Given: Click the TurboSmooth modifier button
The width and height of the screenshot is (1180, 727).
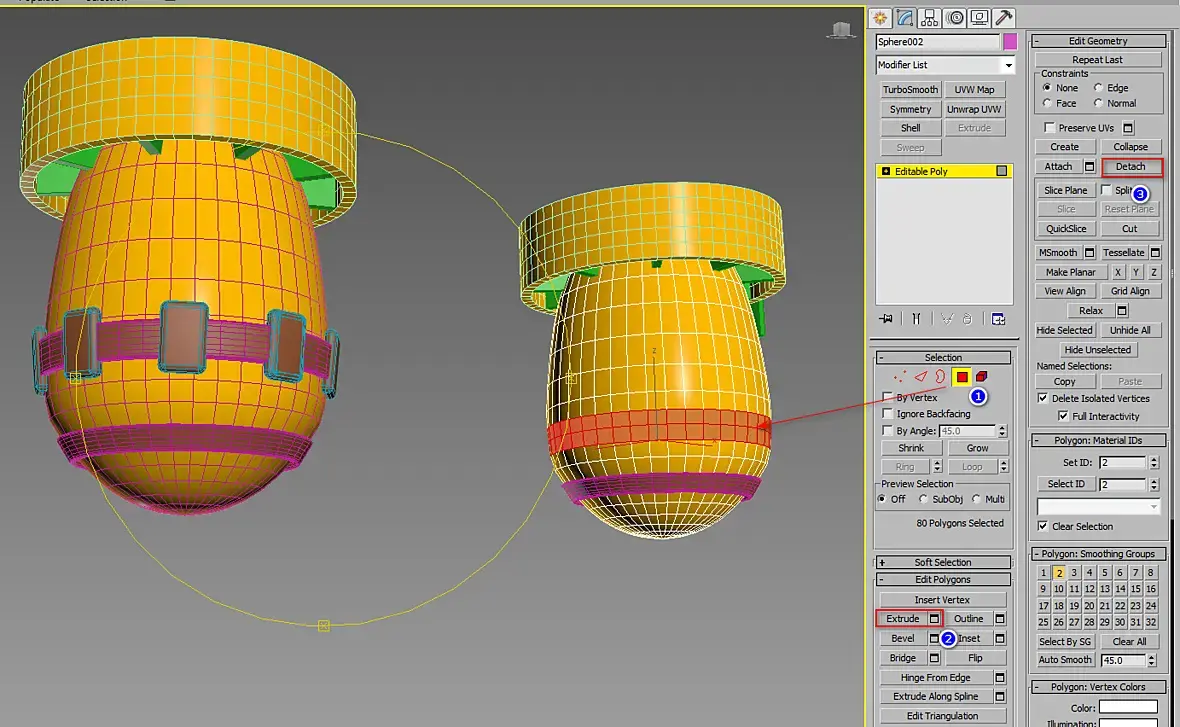Looking at the screenshot, I should 911,90.
